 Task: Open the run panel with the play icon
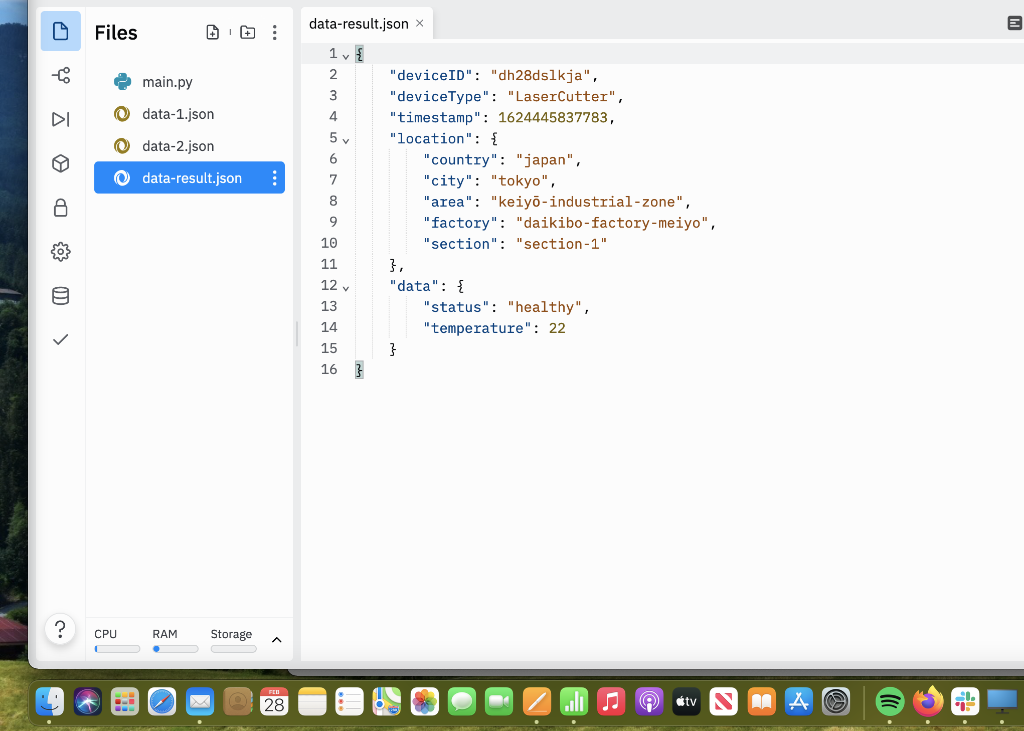click(60, 119)
